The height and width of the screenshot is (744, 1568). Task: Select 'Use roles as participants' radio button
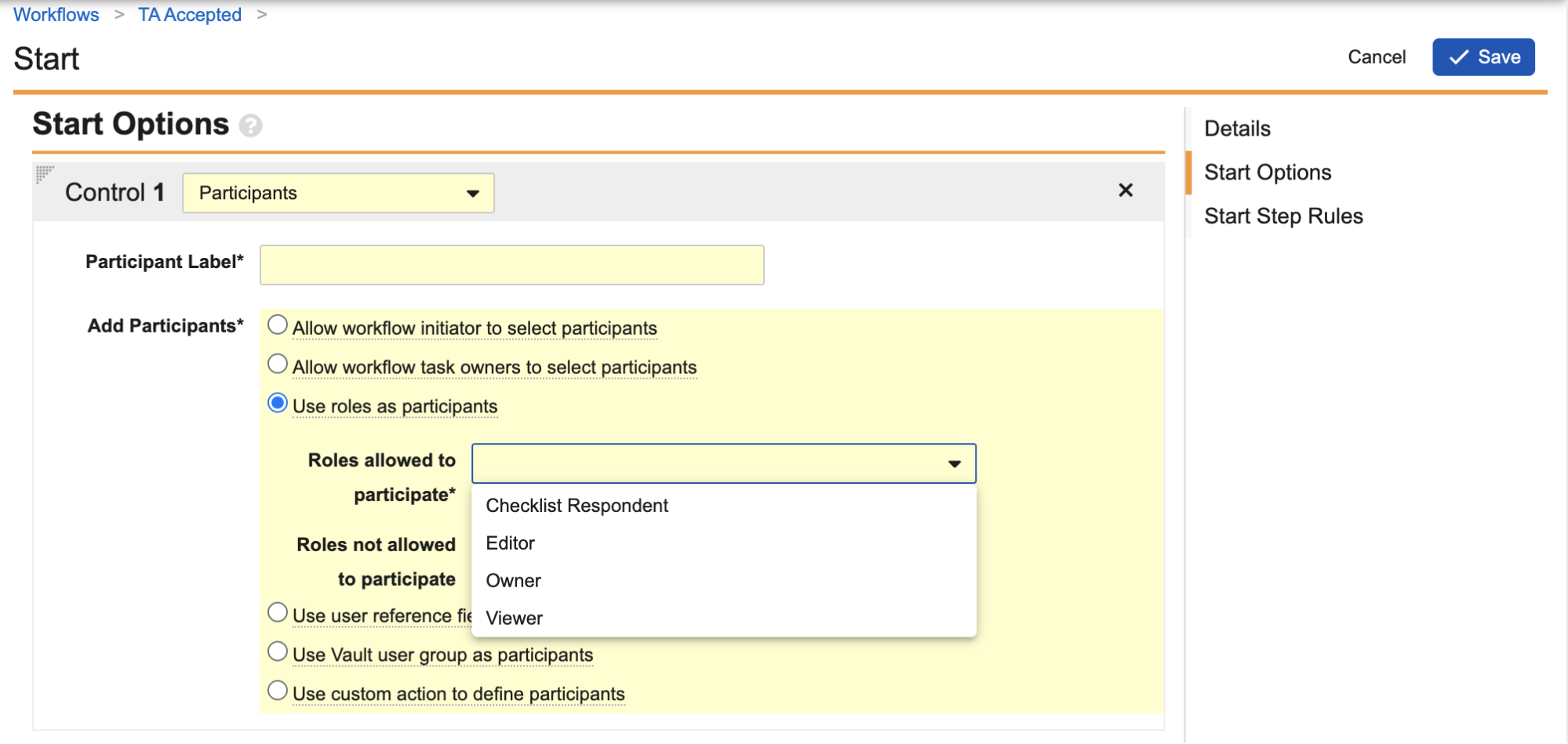tap(278, 404)
